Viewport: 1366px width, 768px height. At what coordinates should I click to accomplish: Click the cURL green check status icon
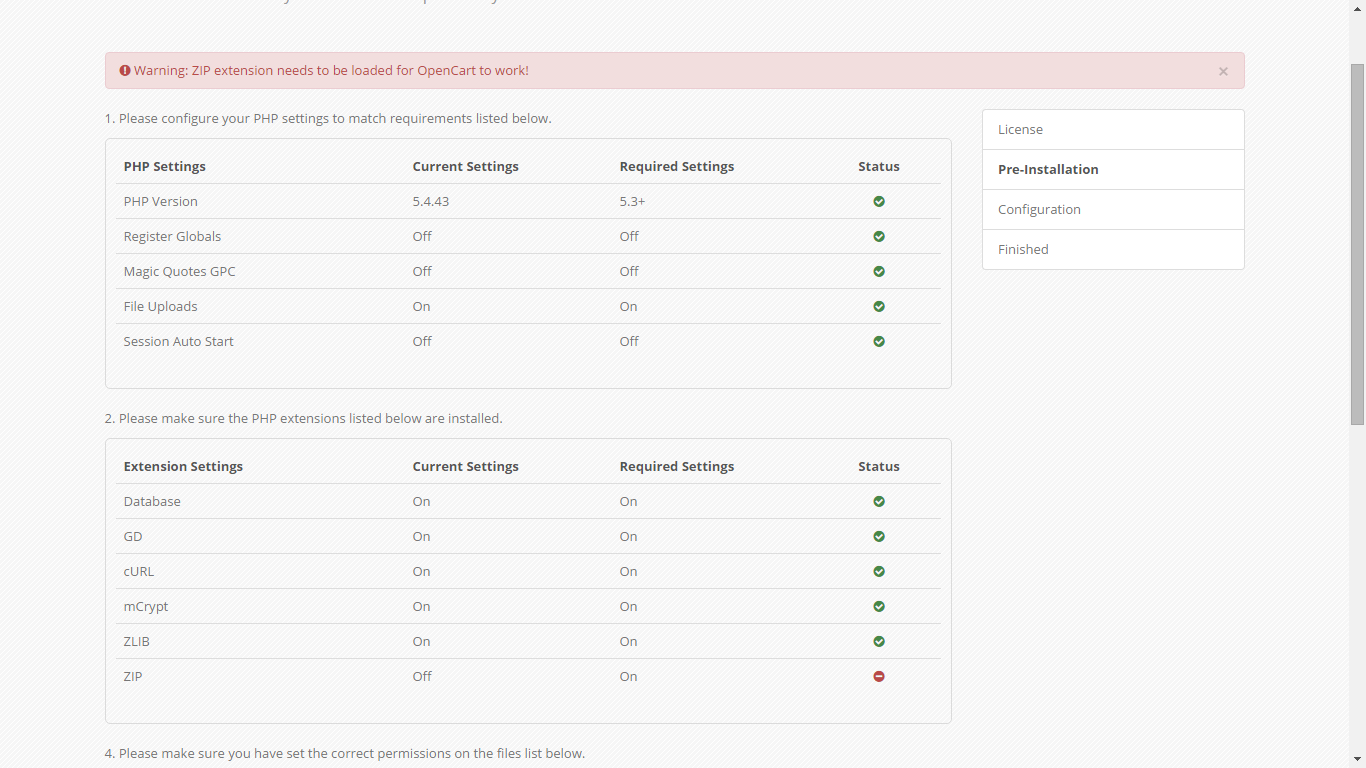point(879,571)
